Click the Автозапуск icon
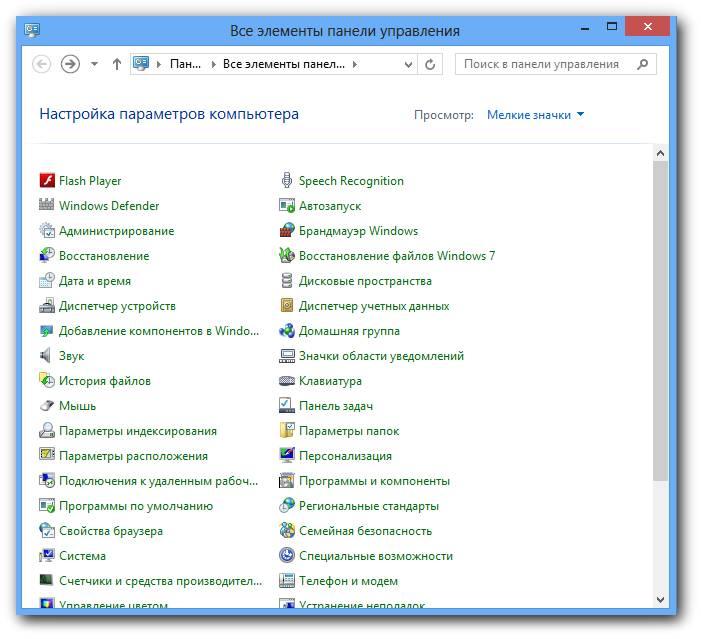Image resolution: width=701 pixels, height=639 pixels. click(x=287, y=205)
